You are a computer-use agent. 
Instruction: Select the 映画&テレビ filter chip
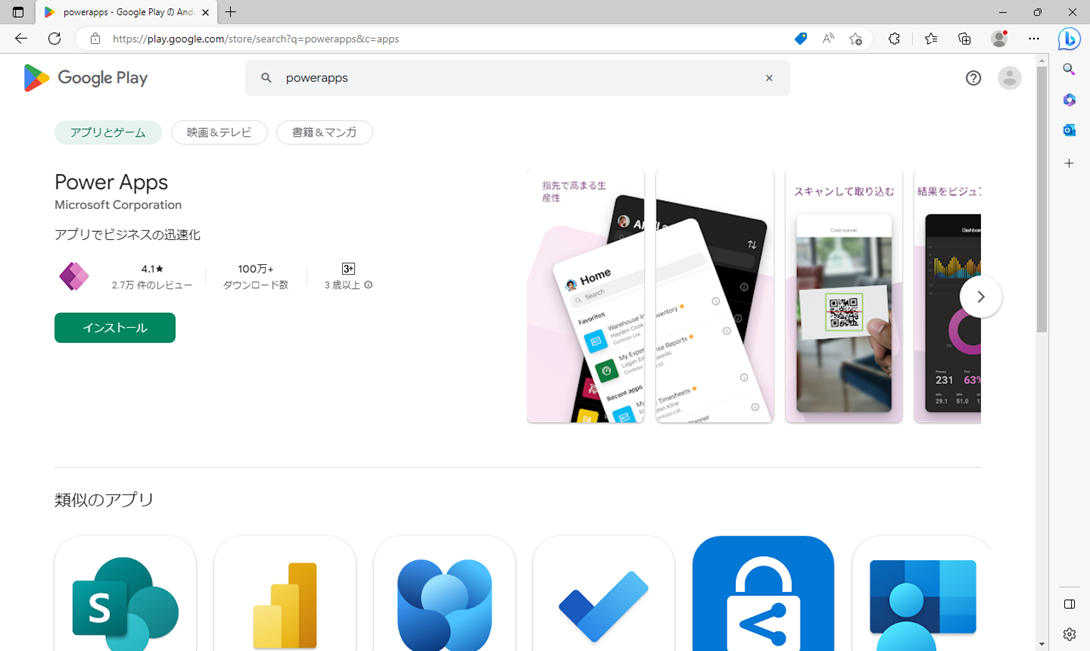tap(219, 132)
